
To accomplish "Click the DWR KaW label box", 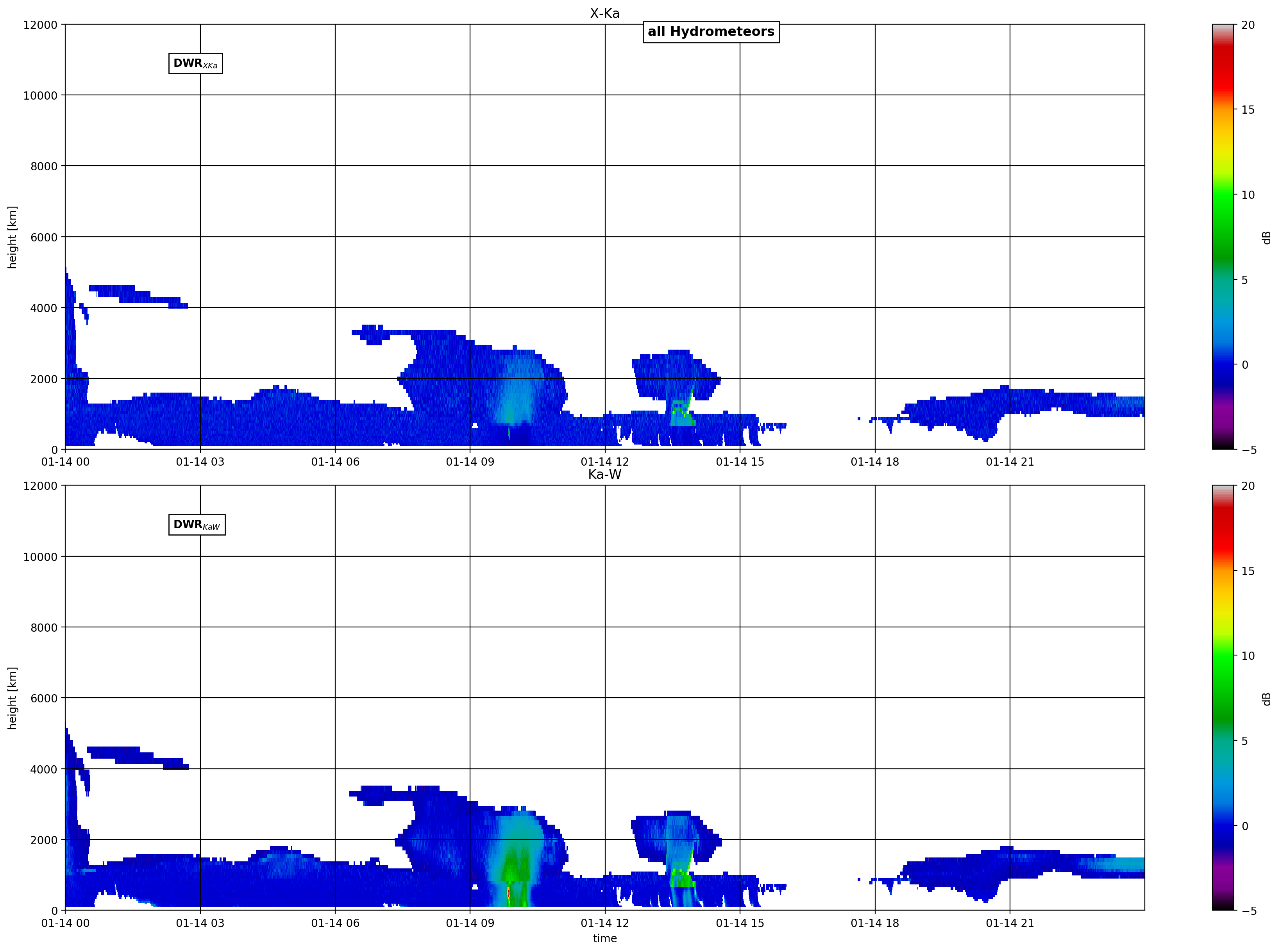I will tap(197, 525).
